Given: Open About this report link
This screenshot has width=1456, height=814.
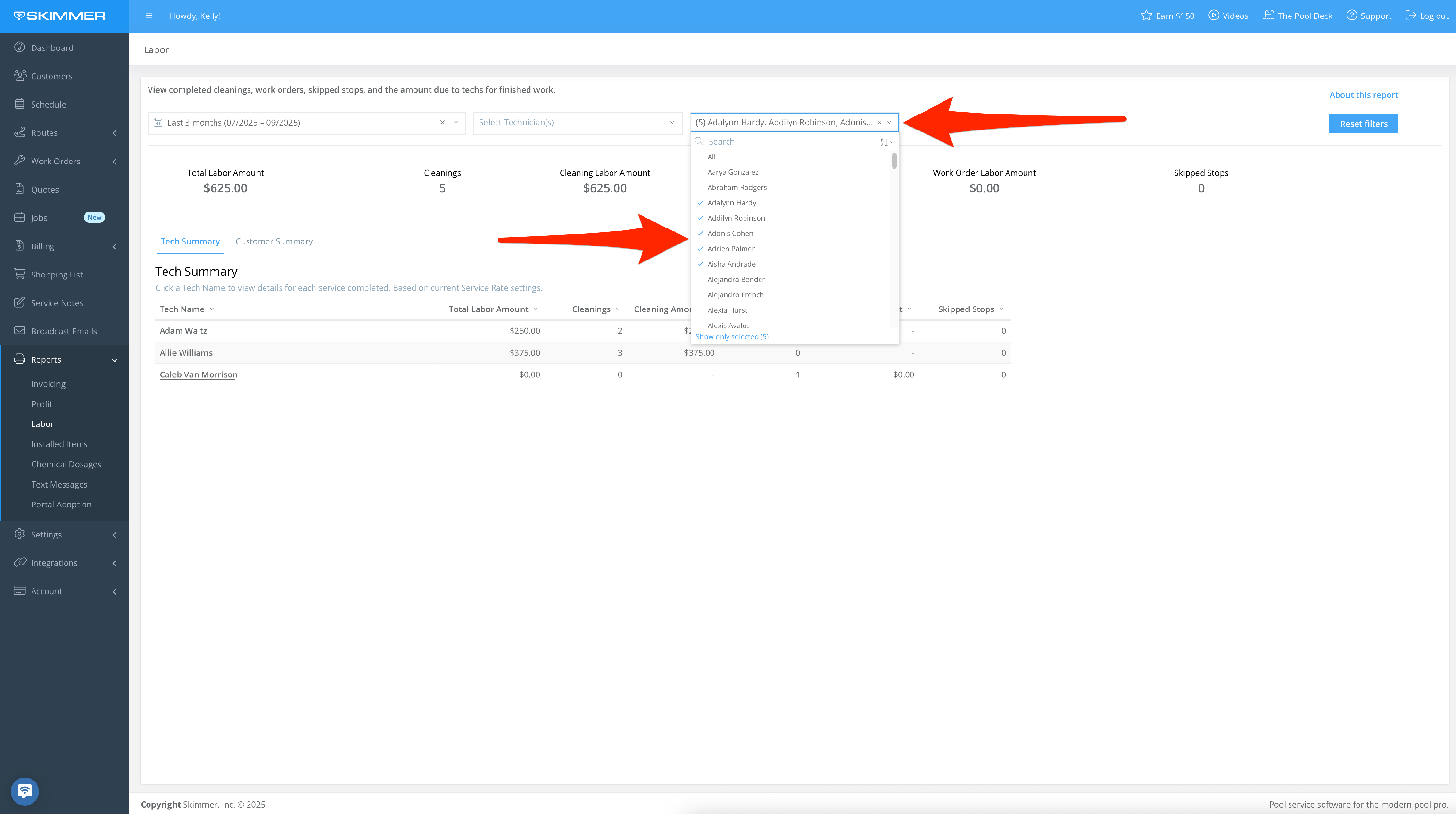Looking at the screenshot, I should pos(1363,95).
